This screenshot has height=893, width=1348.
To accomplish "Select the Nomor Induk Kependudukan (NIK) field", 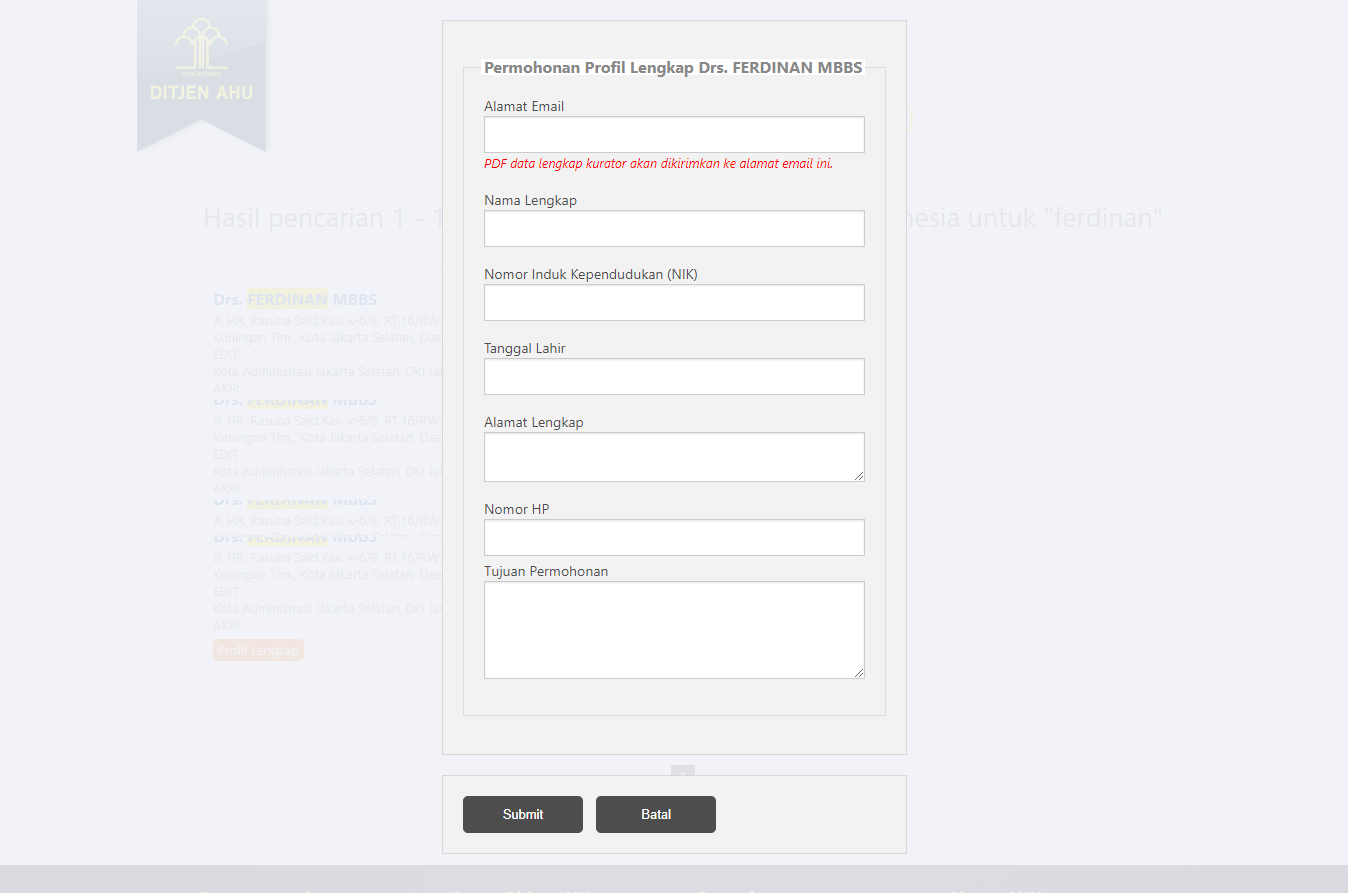I will click(x=674, y=303).
